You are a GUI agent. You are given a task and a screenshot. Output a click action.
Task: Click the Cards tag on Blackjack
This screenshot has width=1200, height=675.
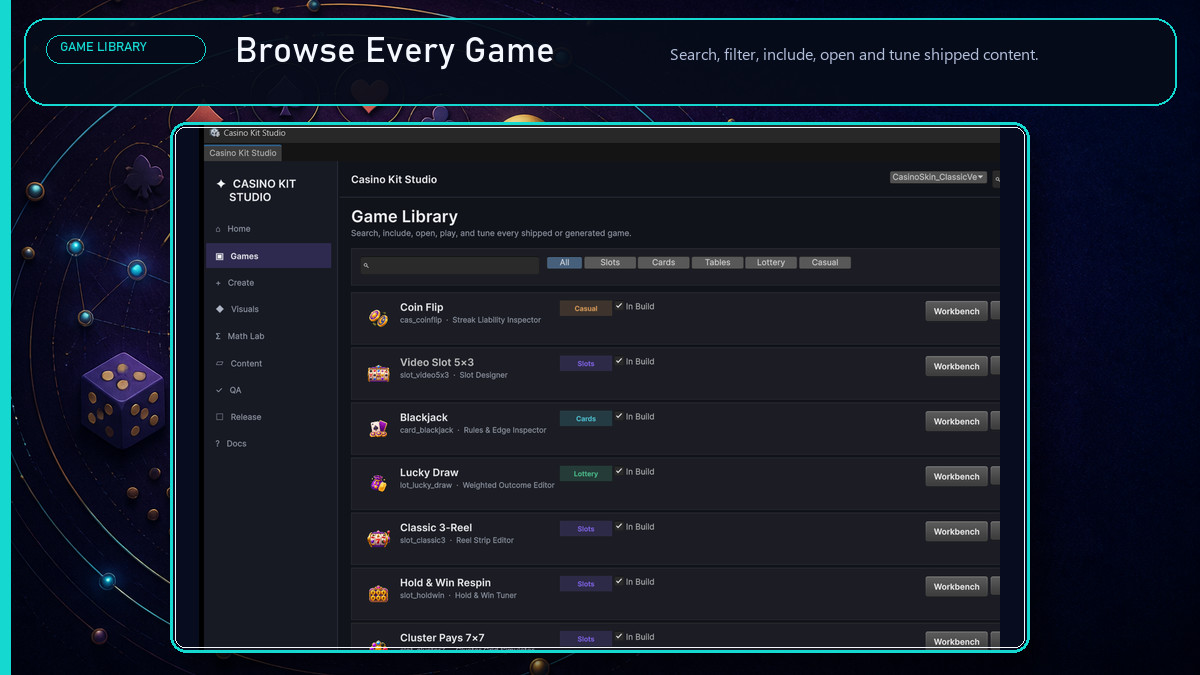point(586,419)
